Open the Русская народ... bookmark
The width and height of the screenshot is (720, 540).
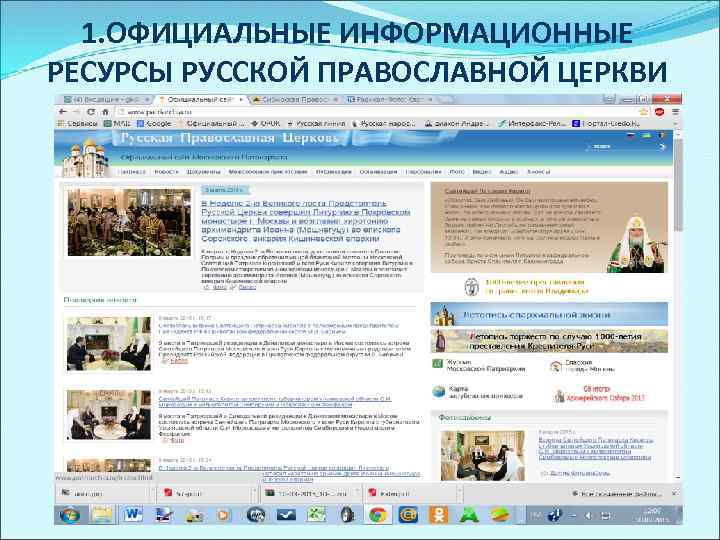coord(384,124)
